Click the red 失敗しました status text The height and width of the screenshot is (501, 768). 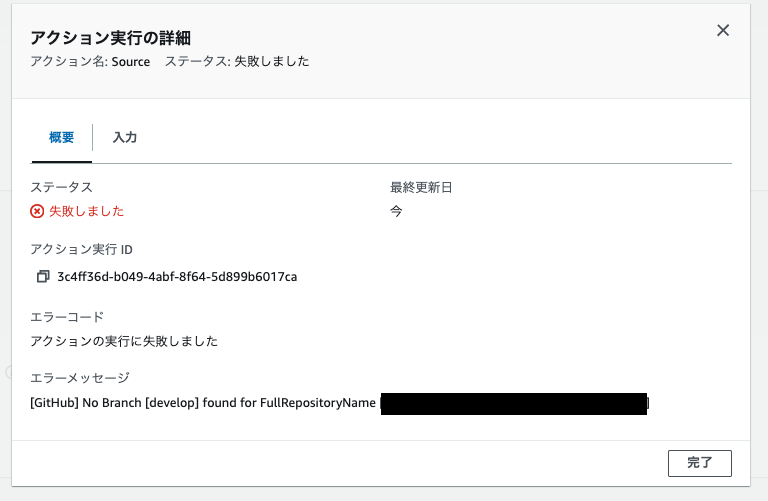87,211
